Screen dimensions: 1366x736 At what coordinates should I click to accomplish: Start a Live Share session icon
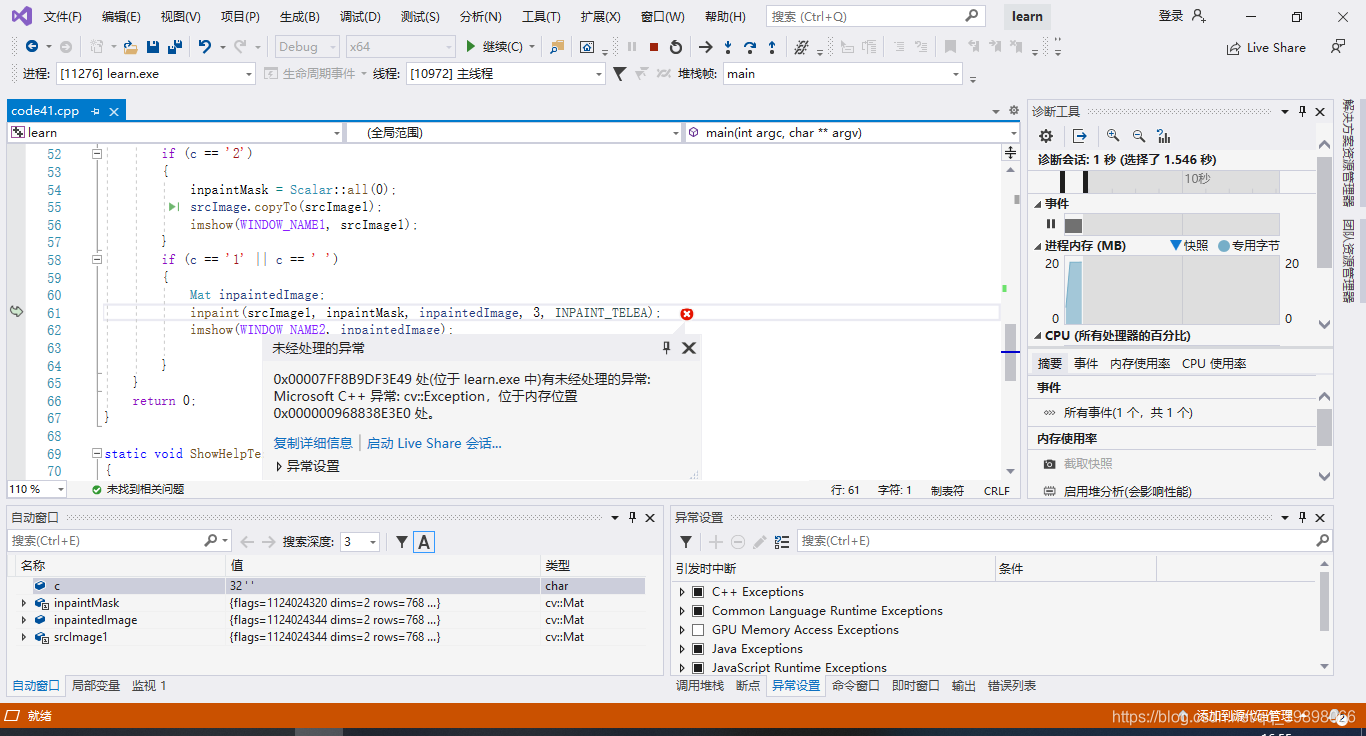pyautogui.click(x=1266, y=47)
